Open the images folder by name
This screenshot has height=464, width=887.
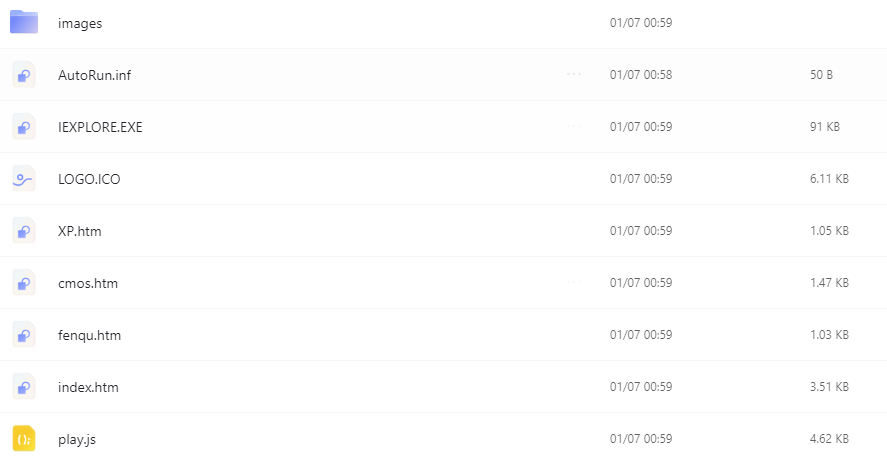pos(80,23)
